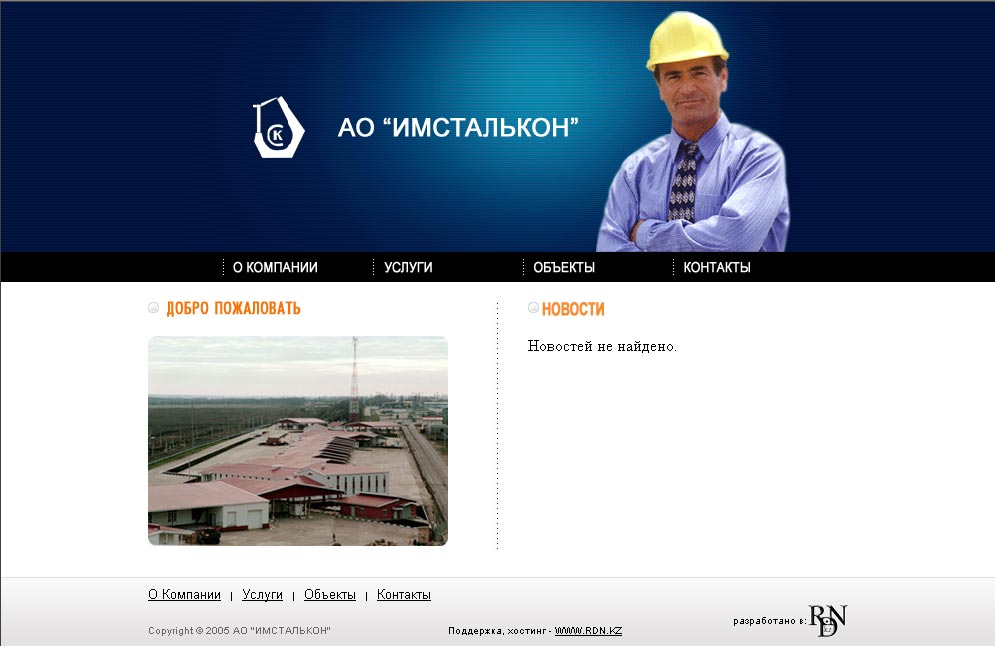Image resolution: width=995 pixels, height=646 pixels.
Task: Open О КОМПАНИИ from the navigation bar
Action: (275, 267)
